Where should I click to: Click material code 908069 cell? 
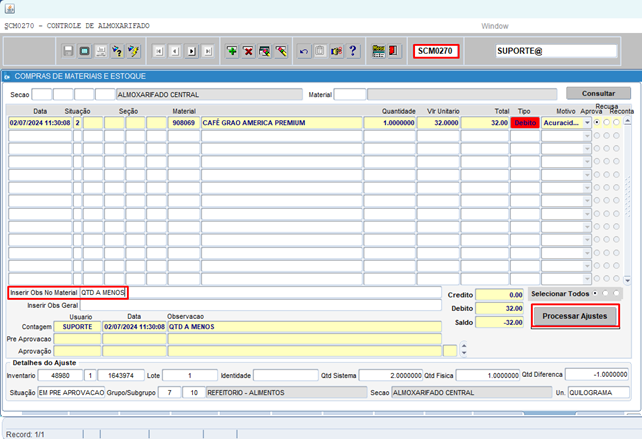[x=184, y=123]
